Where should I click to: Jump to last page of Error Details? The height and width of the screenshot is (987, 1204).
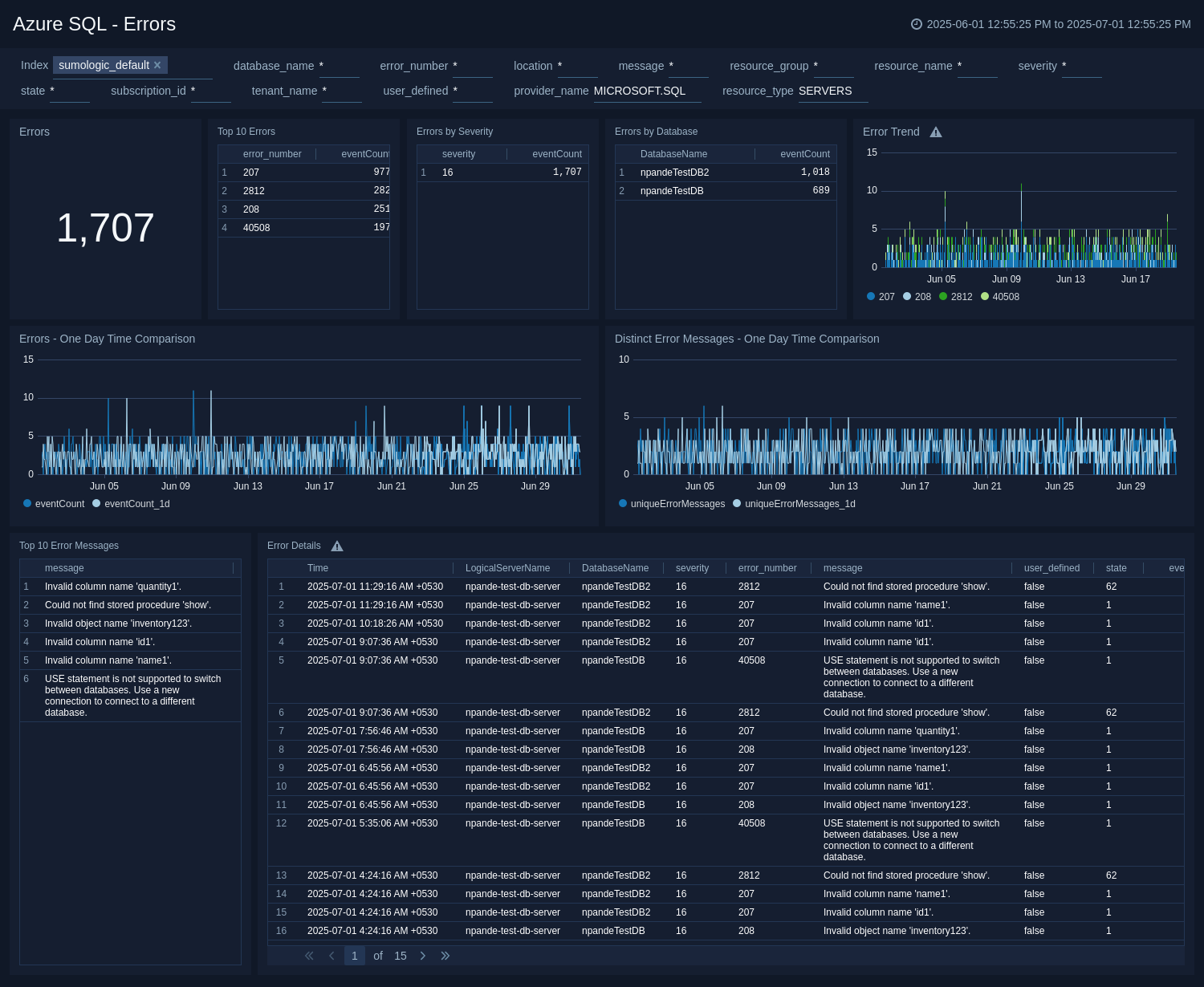pos(445,956)
